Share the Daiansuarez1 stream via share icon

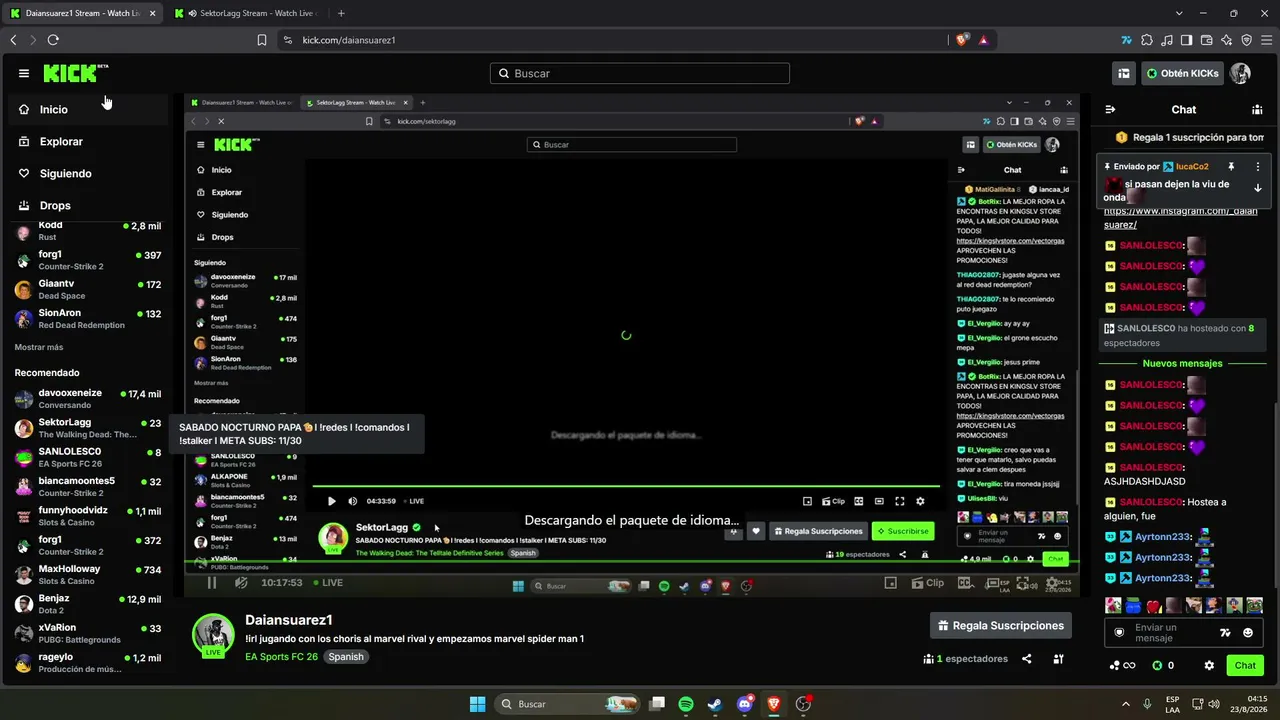coord(1027,659)
